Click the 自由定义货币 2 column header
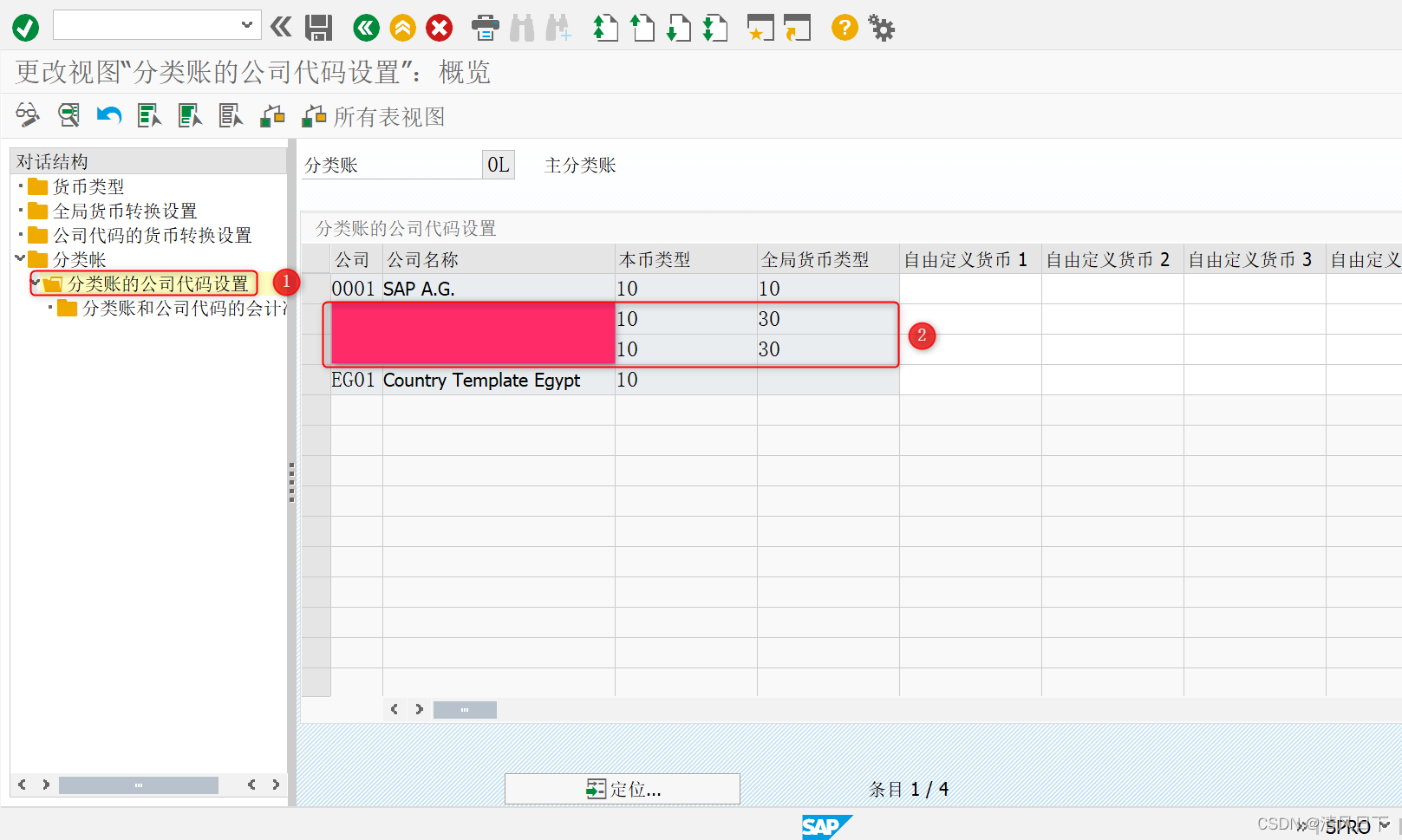 1112,259
